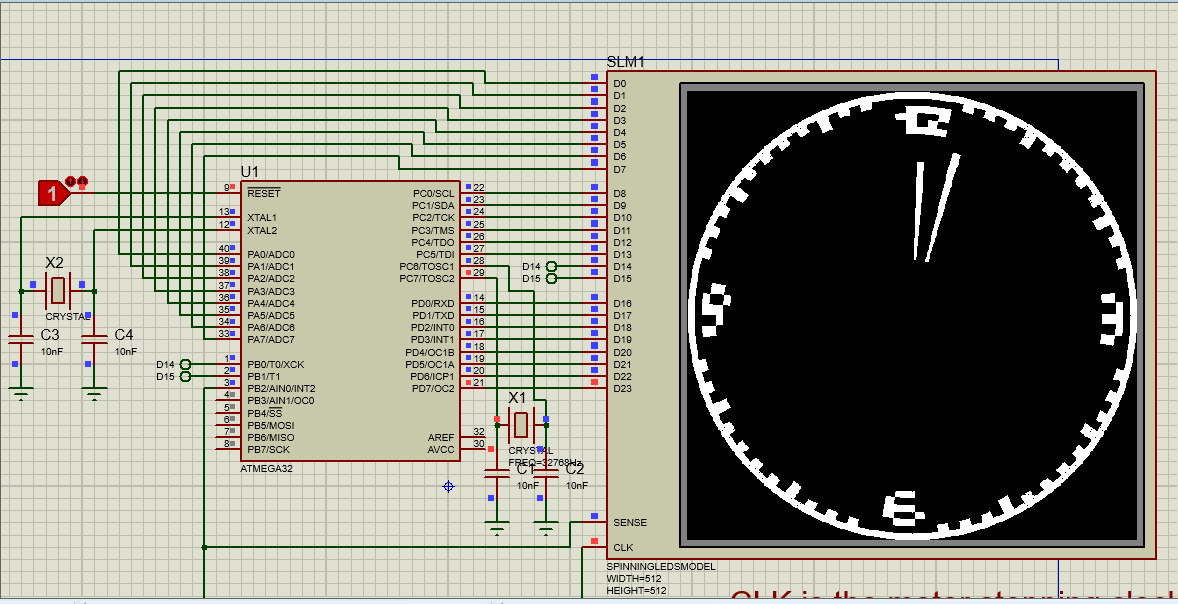The height and width of the screenshot is (604, 1178).
Task: Click the PB7/SCK pin label
Action: coord(265,449)
